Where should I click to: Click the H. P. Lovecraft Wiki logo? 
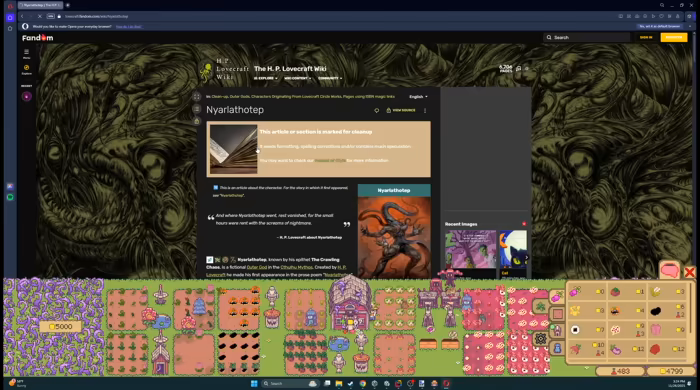pyautogui.click(x=224, y=70)
